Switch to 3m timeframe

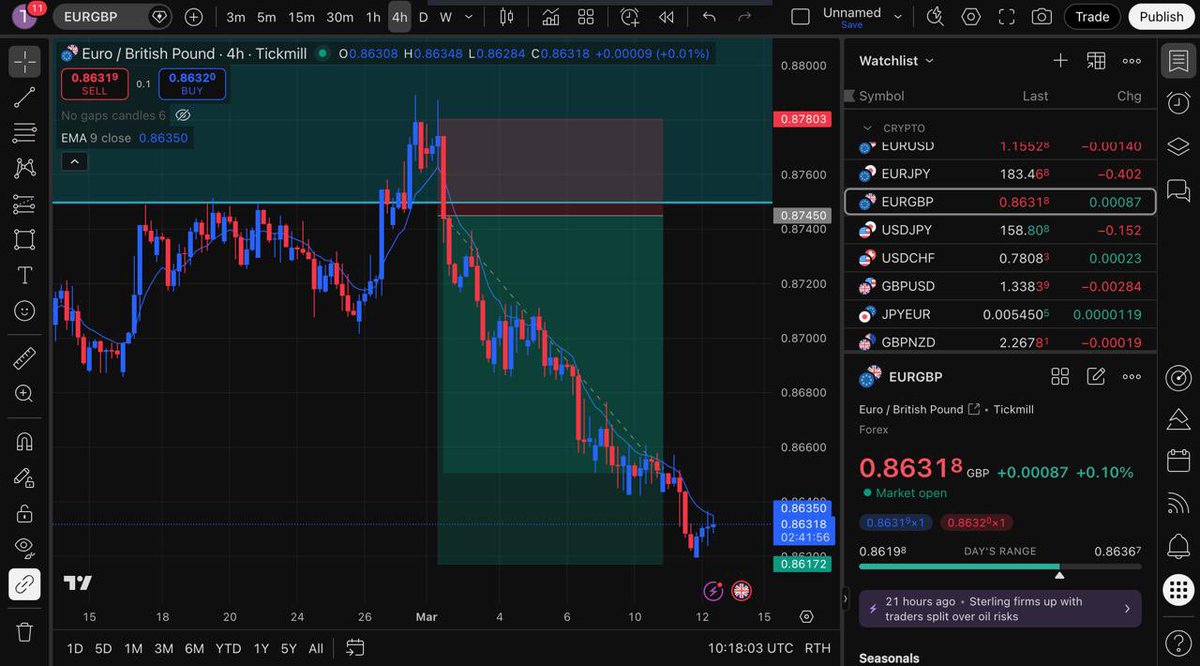point(236,17)
